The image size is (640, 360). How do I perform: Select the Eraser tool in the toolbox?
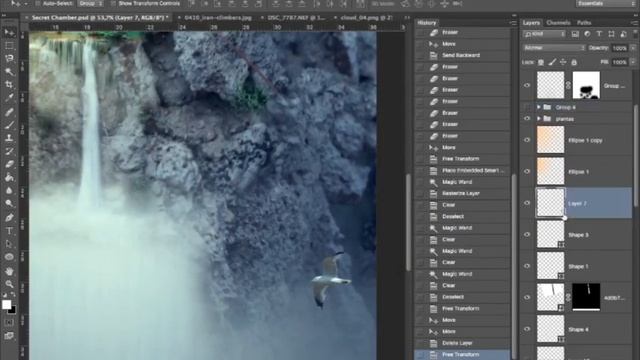(x=9, y=164)
